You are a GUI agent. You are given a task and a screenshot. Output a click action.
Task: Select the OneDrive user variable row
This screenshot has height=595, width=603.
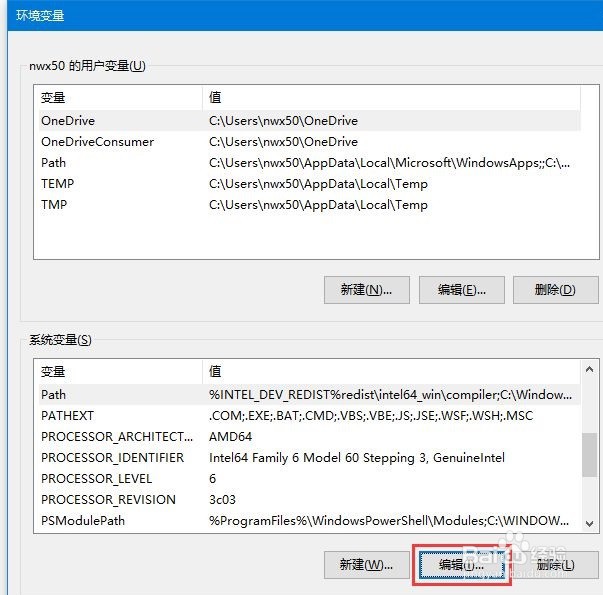(x=310, y=121)
